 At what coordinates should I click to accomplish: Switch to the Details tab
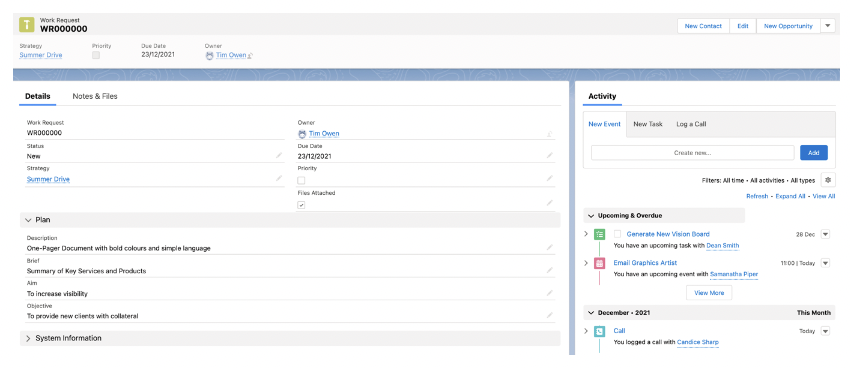click(37, 96)
